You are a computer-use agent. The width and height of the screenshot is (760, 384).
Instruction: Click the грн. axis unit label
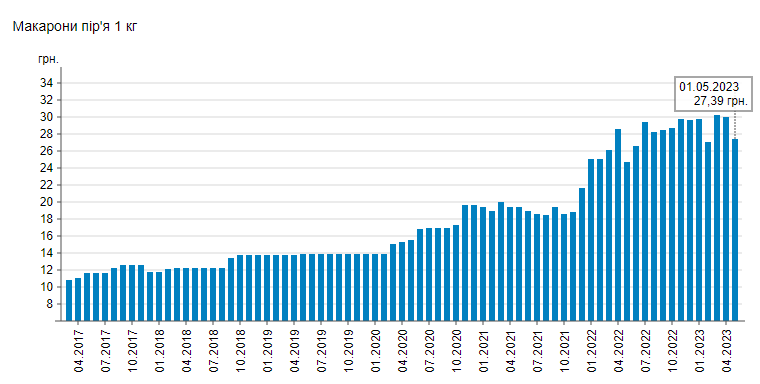48,59
